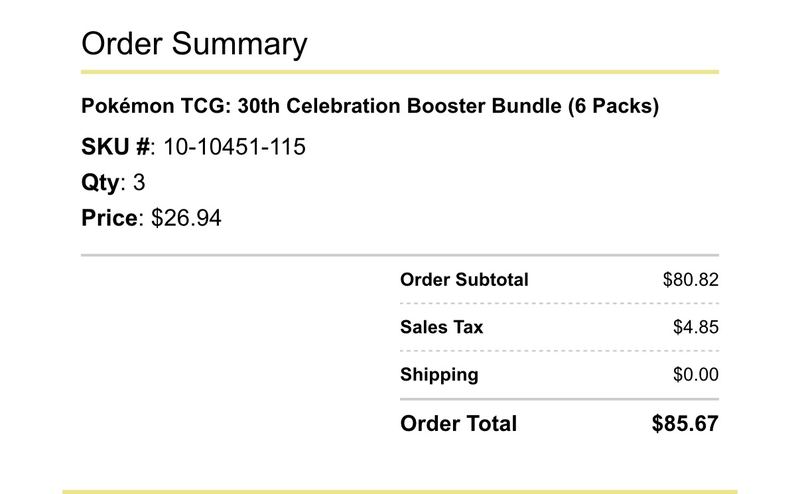Click the word Celebration in product title
The image size is (800, 494).
coord(343,106)
